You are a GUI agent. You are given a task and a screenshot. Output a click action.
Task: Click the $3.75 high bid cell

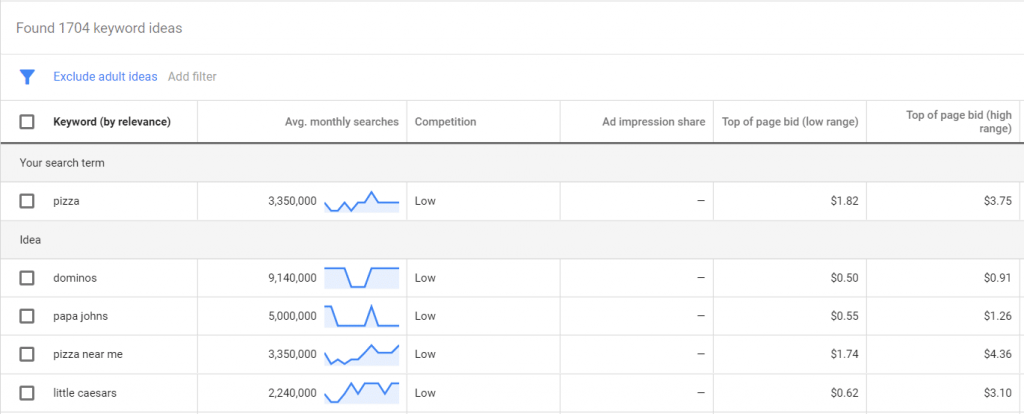click(x=998, y=201)
